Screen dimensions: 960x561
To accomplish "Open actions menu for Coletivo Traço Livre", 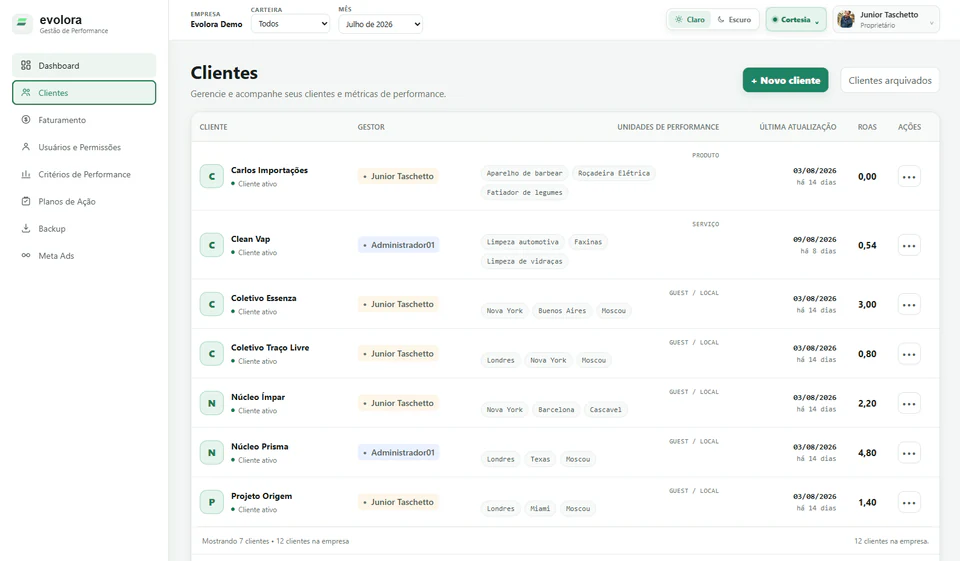I will click(909, 354).
